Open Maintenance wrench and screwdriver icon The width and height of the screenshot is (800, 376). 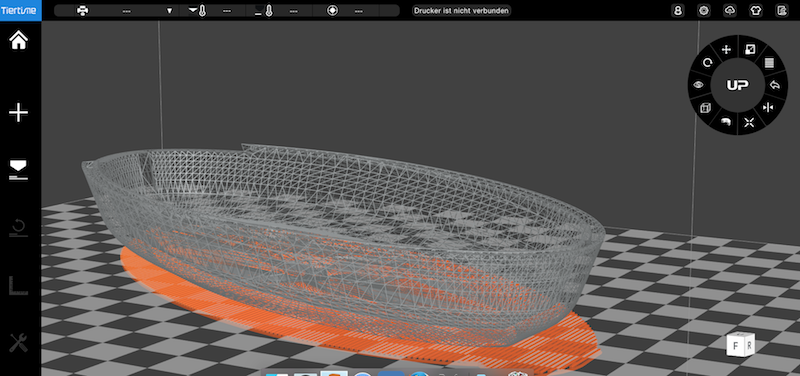click(19, 343)
